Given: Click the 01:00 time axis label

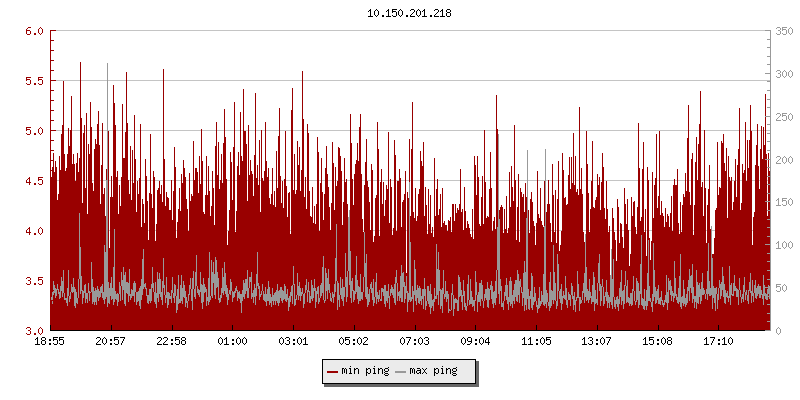Looking at the screenshot, I should (x=232, y=342).
